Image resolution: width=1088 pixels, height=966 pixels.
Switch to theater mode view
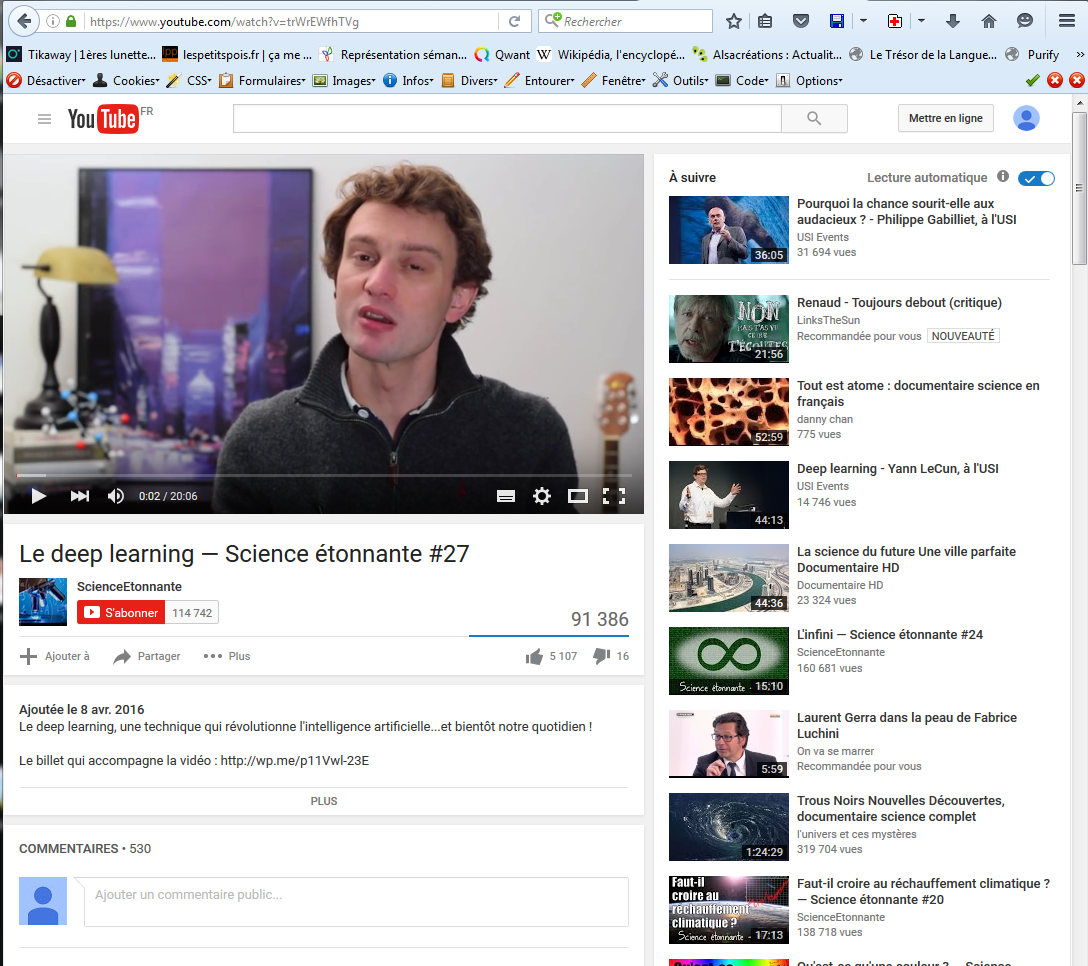(578, 496)
